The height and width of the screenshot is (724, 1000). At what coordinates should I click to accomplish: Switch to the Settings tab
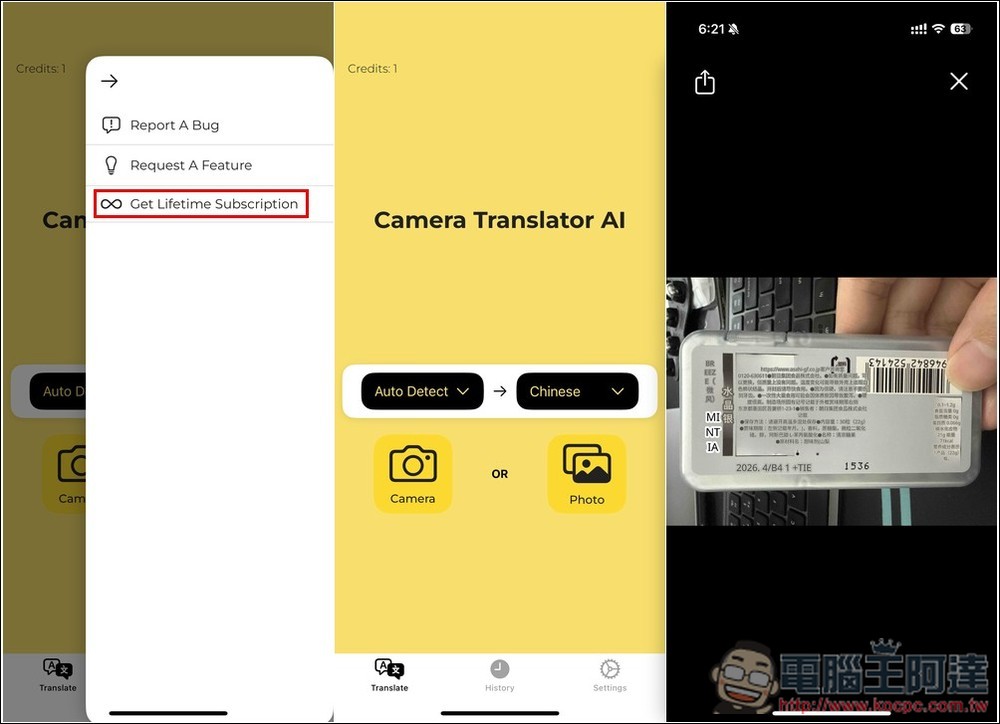[x=610, y=676]
